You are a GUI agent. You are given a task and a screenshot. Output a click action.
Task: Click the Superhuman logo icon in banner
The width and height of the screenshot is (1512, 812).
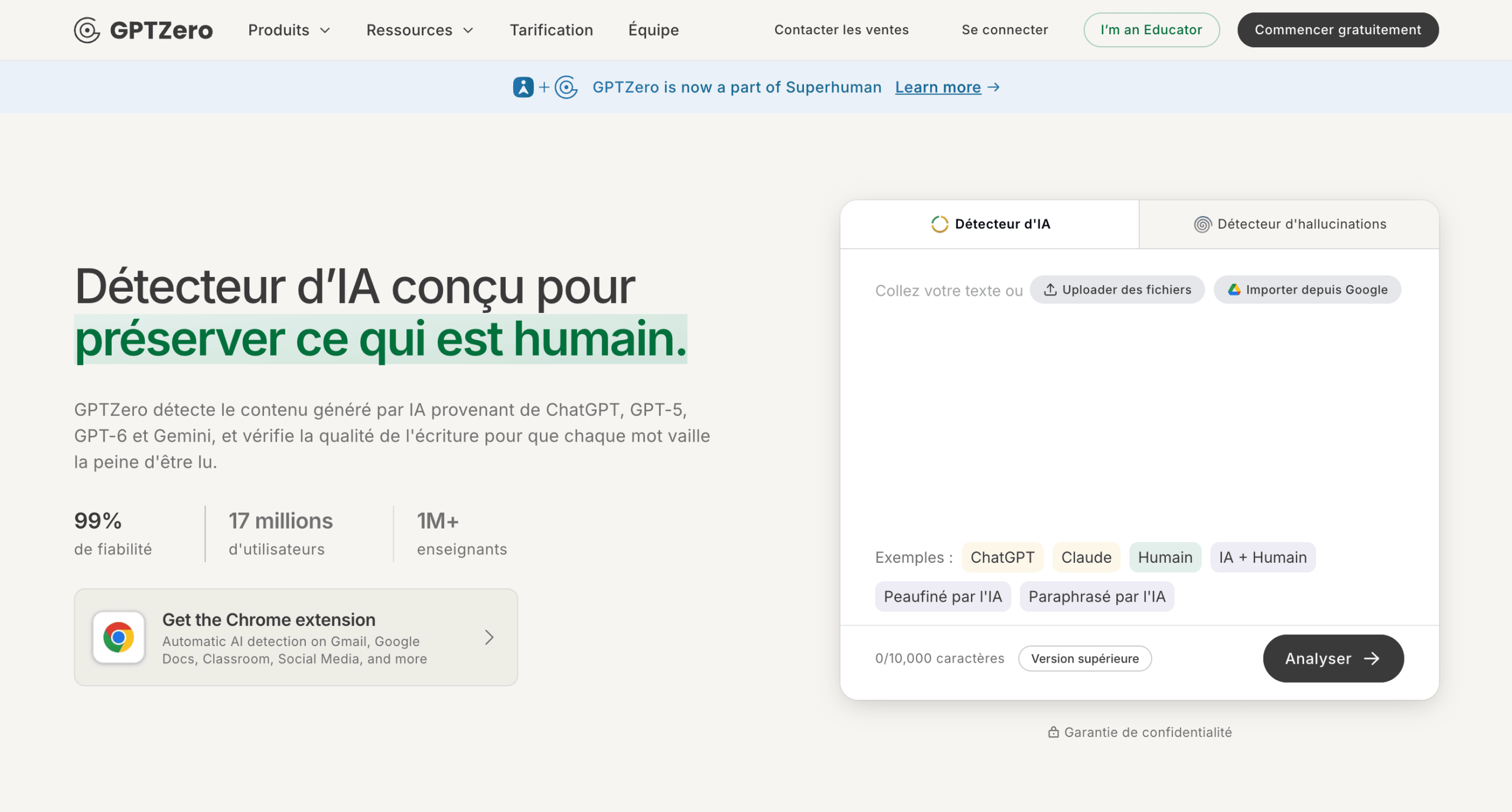pos(523,87)
